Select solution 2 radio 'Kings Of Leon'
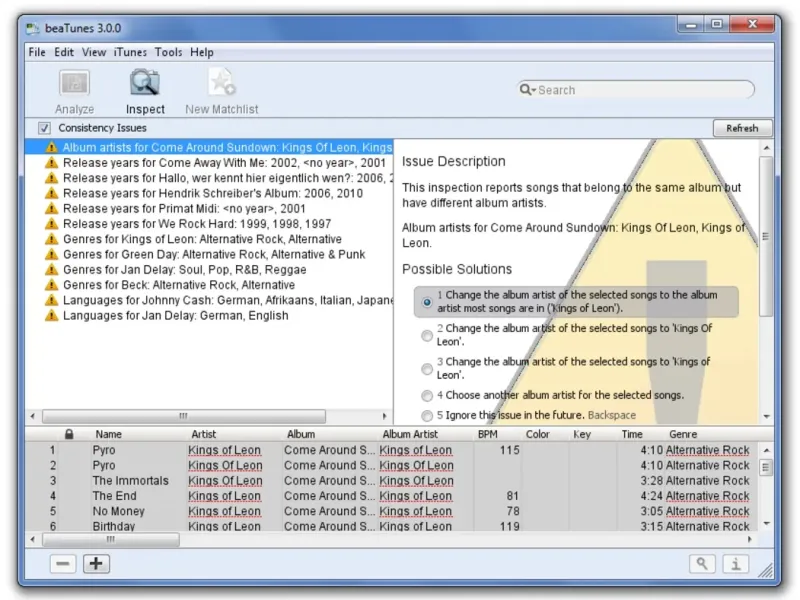Viewport: 800px width, 600px height. (x=427, y=335)
